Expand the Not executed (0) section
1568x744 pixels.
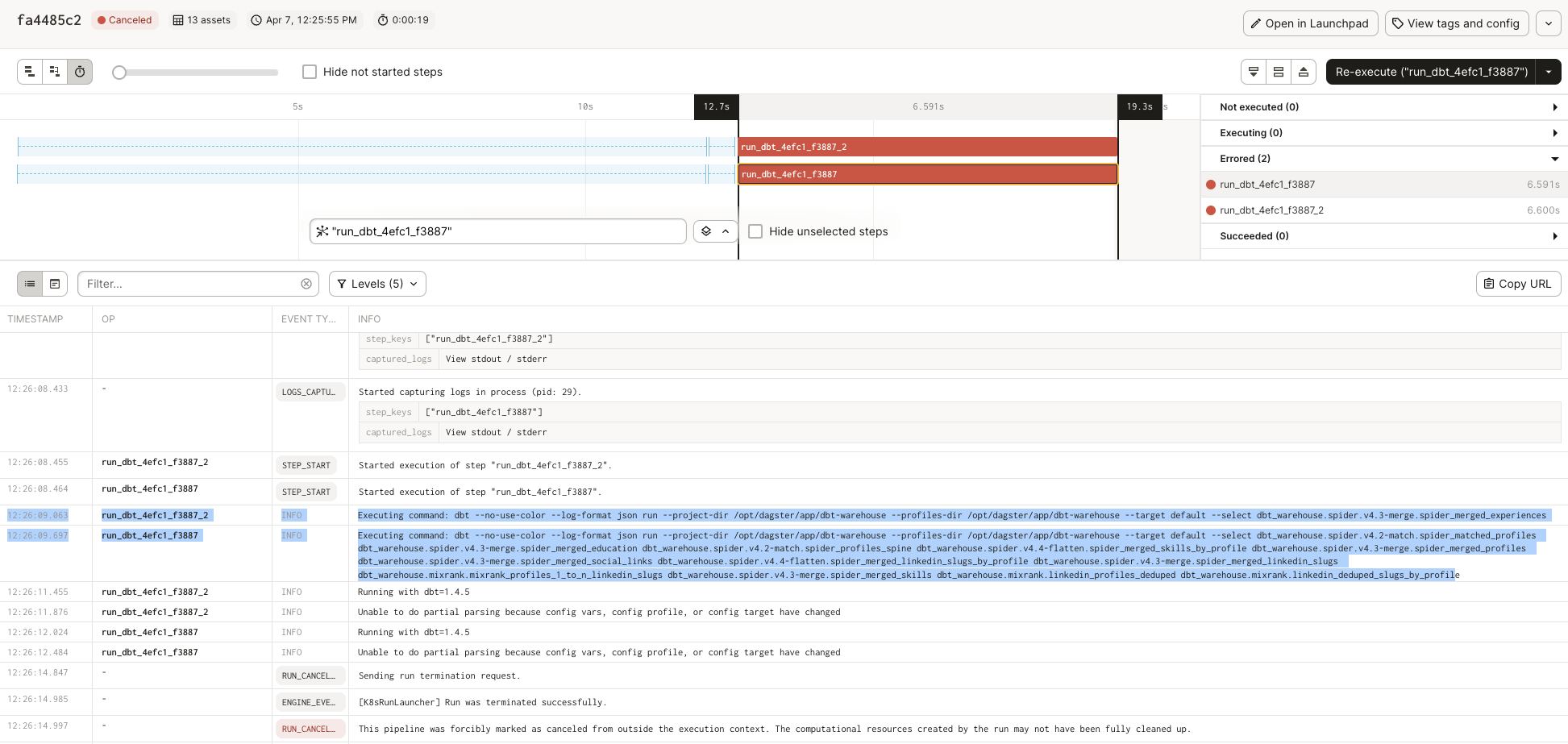(x=1384, y=107)
